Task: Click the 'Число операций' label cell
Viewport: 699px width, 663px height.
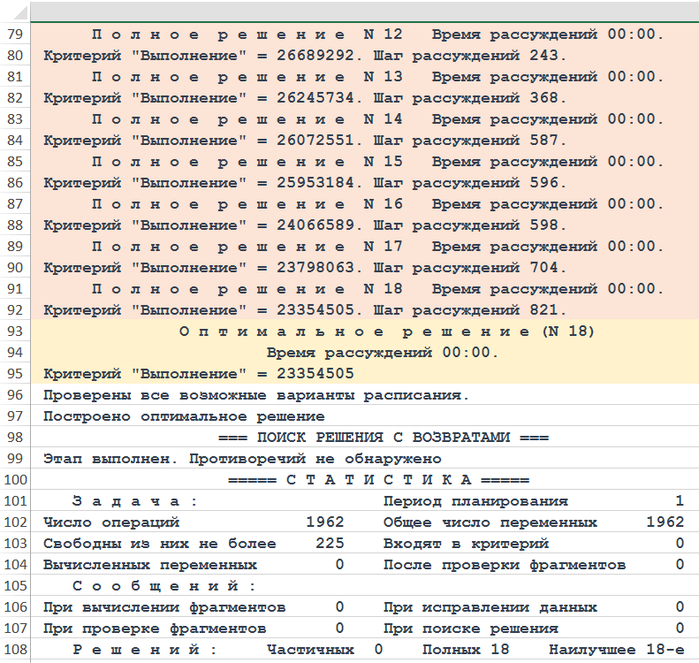Action: [x=112, y=522]
